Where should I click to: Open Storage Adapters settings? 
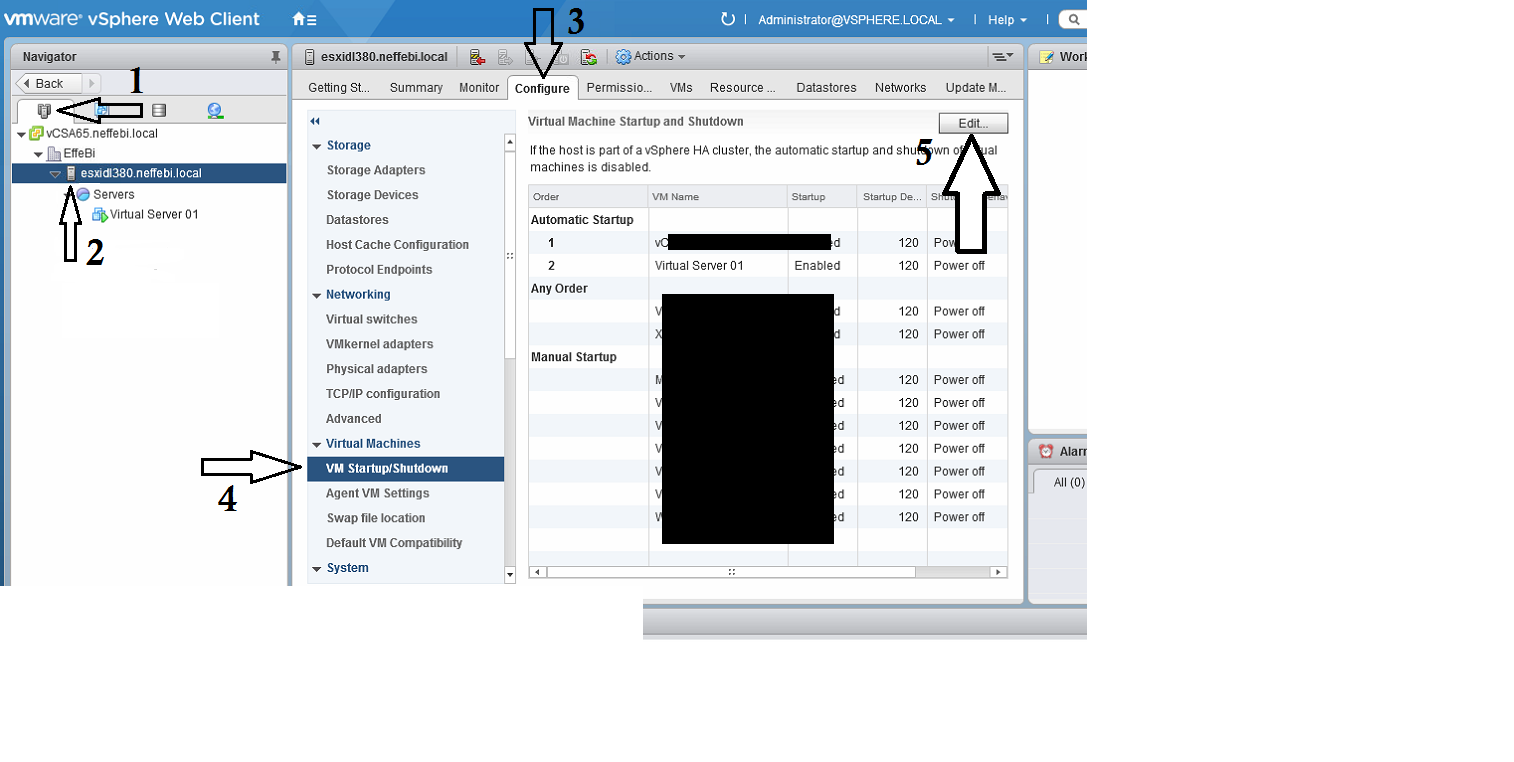click(376, 171)
